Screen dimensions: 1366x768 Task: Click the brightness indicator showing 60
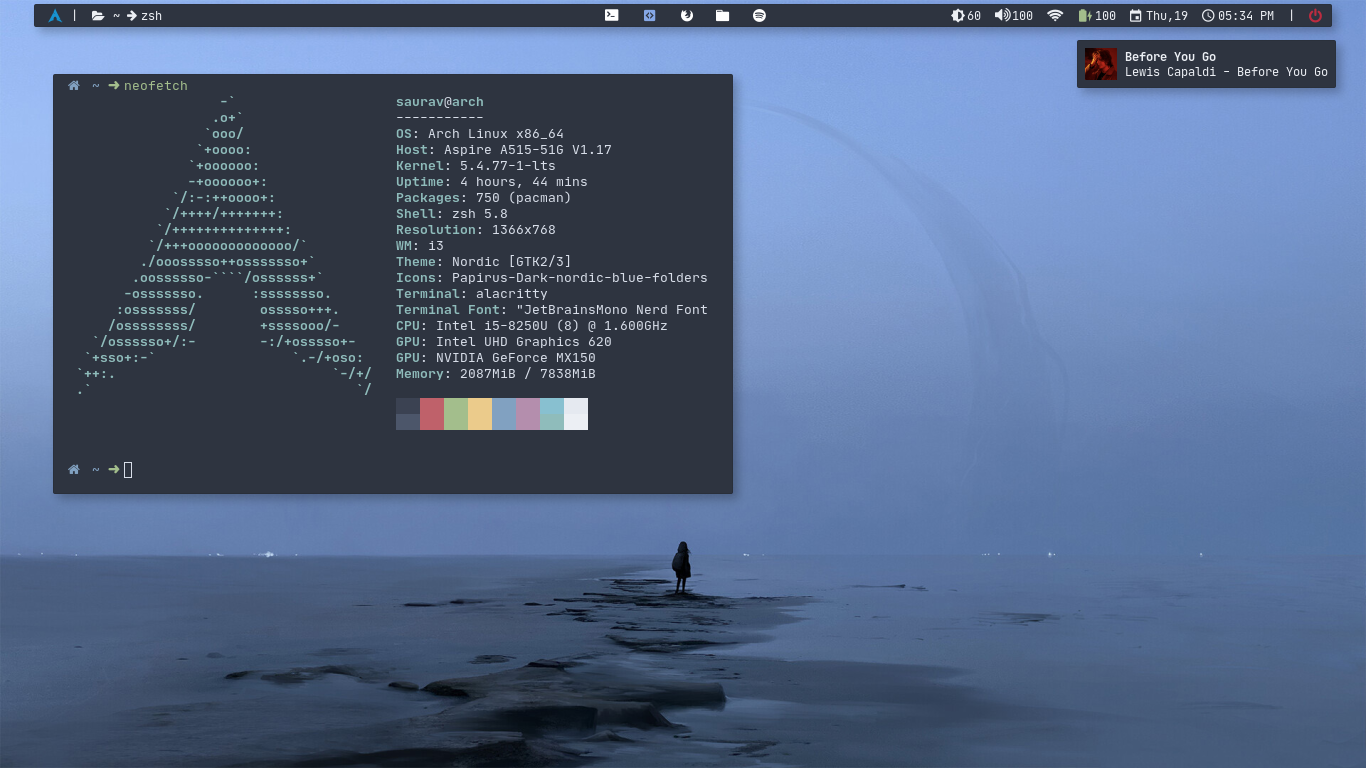point(966,16)
